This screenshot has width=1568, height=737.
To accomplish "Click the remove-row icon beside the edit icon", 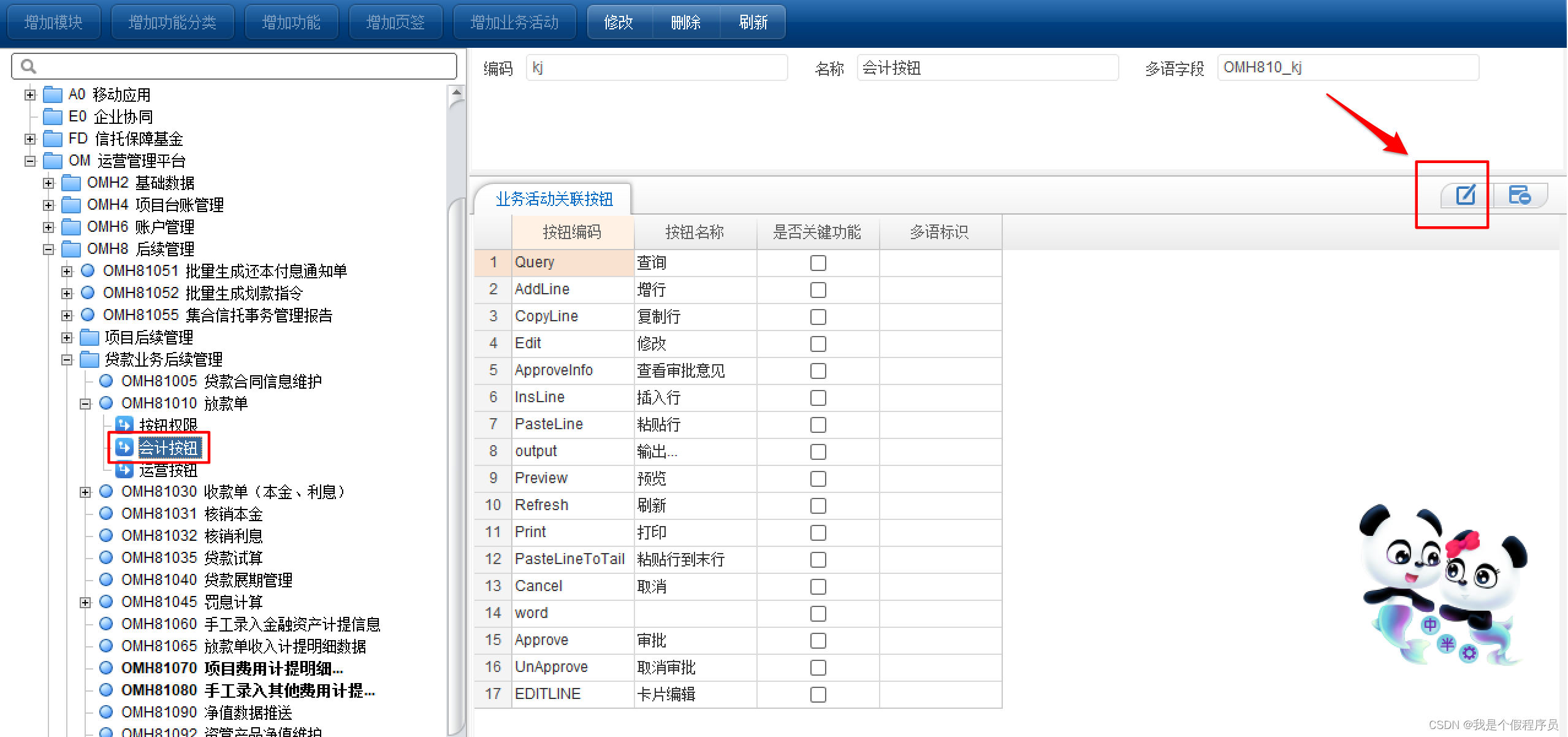I will coord(1519,196).
